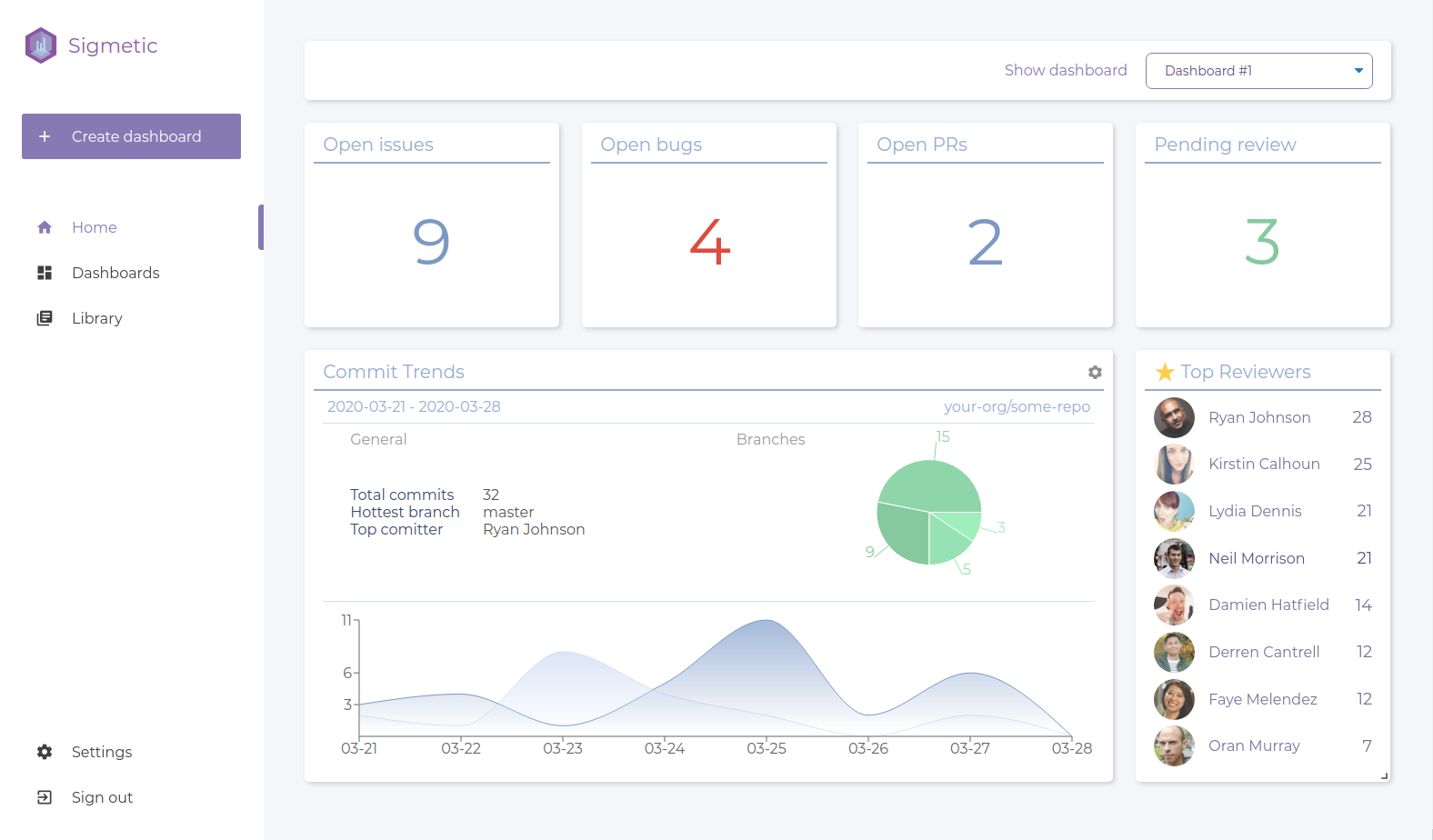This screenshot has width=1433, height=840.
Task: Click the Sigmetic hexagon logo icon
Action: pyautogui.click(x=41, y=45)
